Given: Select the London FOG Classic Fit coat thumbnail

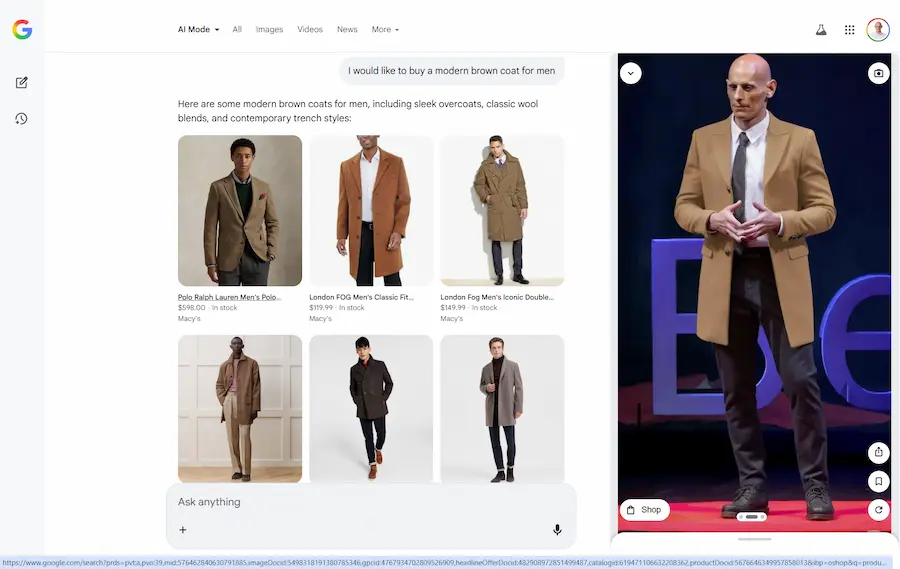Looking at the screenshot, I should coord(371,211).
